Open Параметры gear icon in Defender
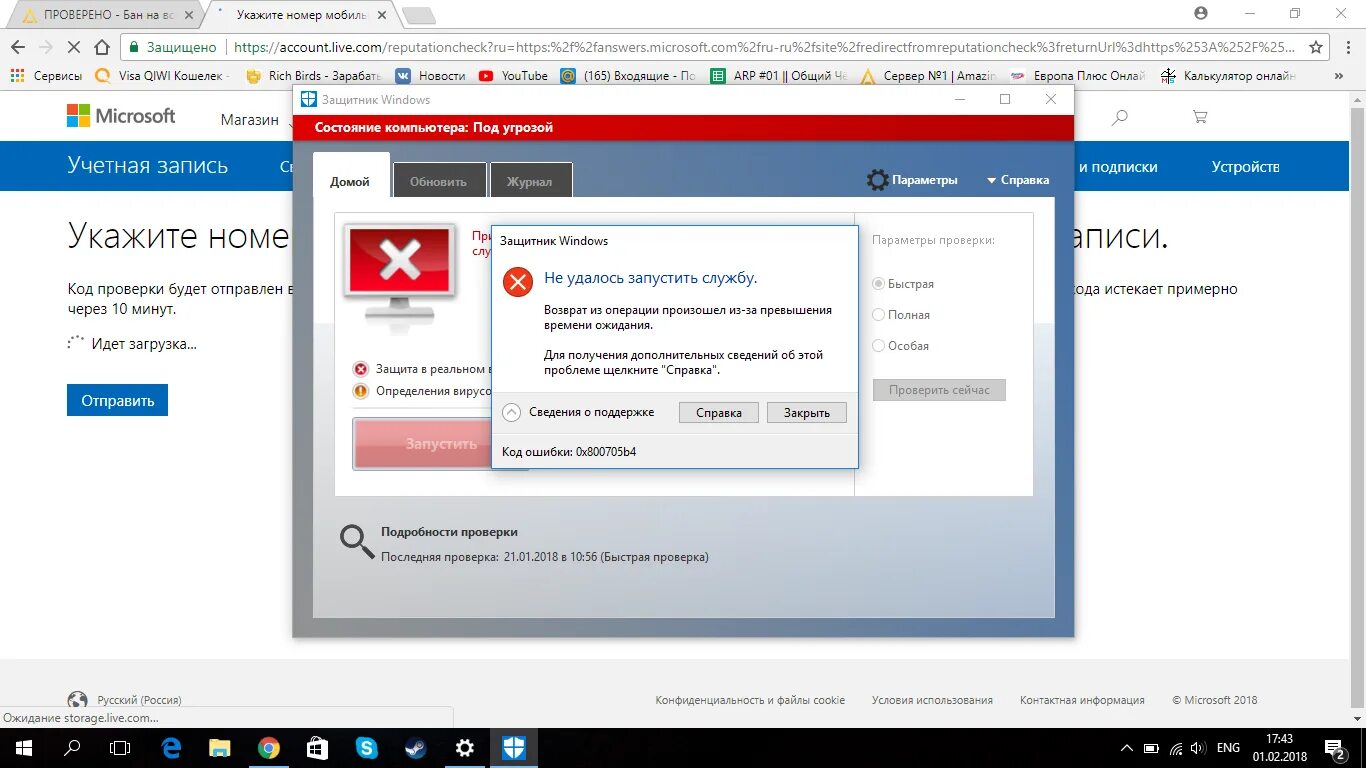Image resolution: width=1366 pixels, height=768 pixels. pos(877,180)
